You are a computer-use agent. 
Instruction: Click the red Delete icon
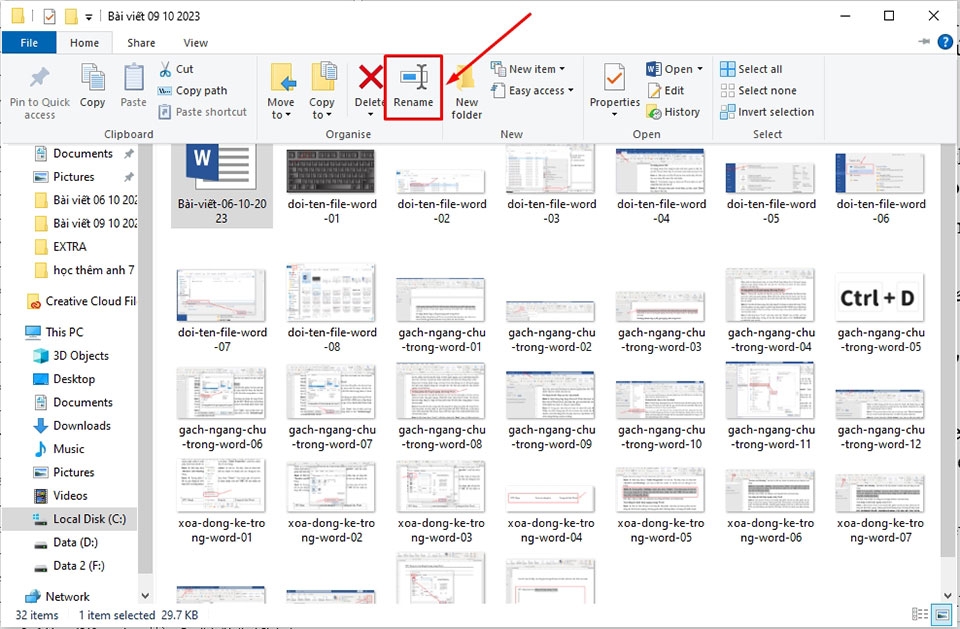370,78
